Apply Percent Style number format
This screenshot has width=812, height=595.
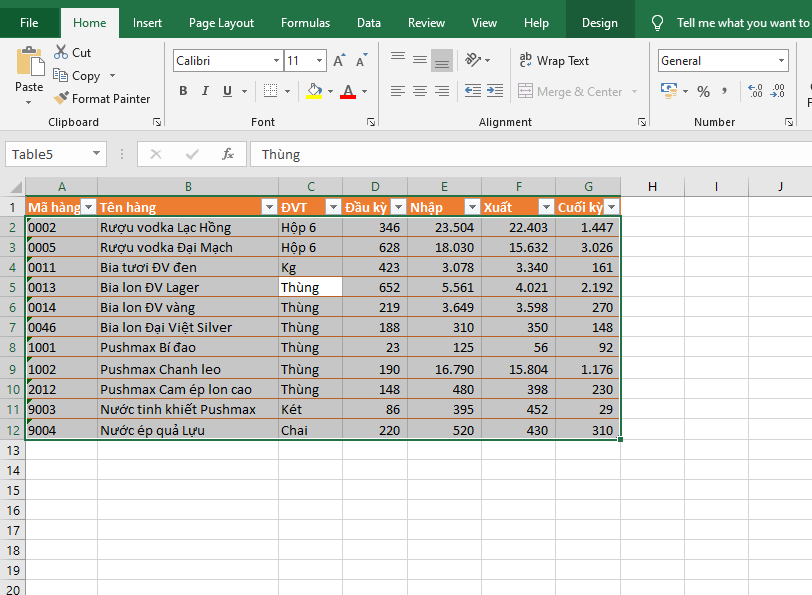[703, 91]
